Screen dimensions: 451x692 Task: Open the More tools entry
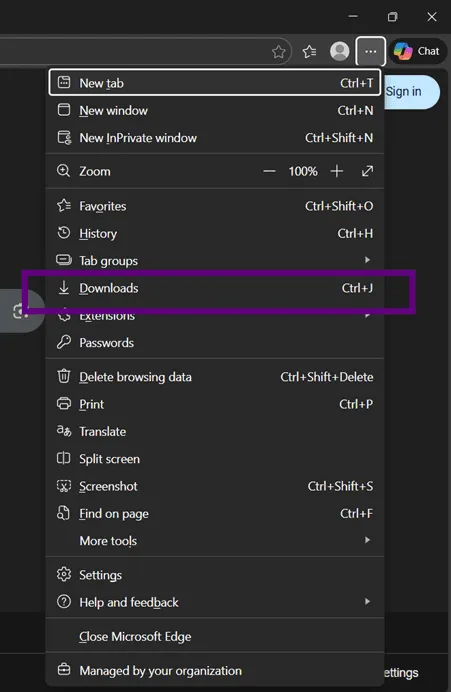coord(215,541)
